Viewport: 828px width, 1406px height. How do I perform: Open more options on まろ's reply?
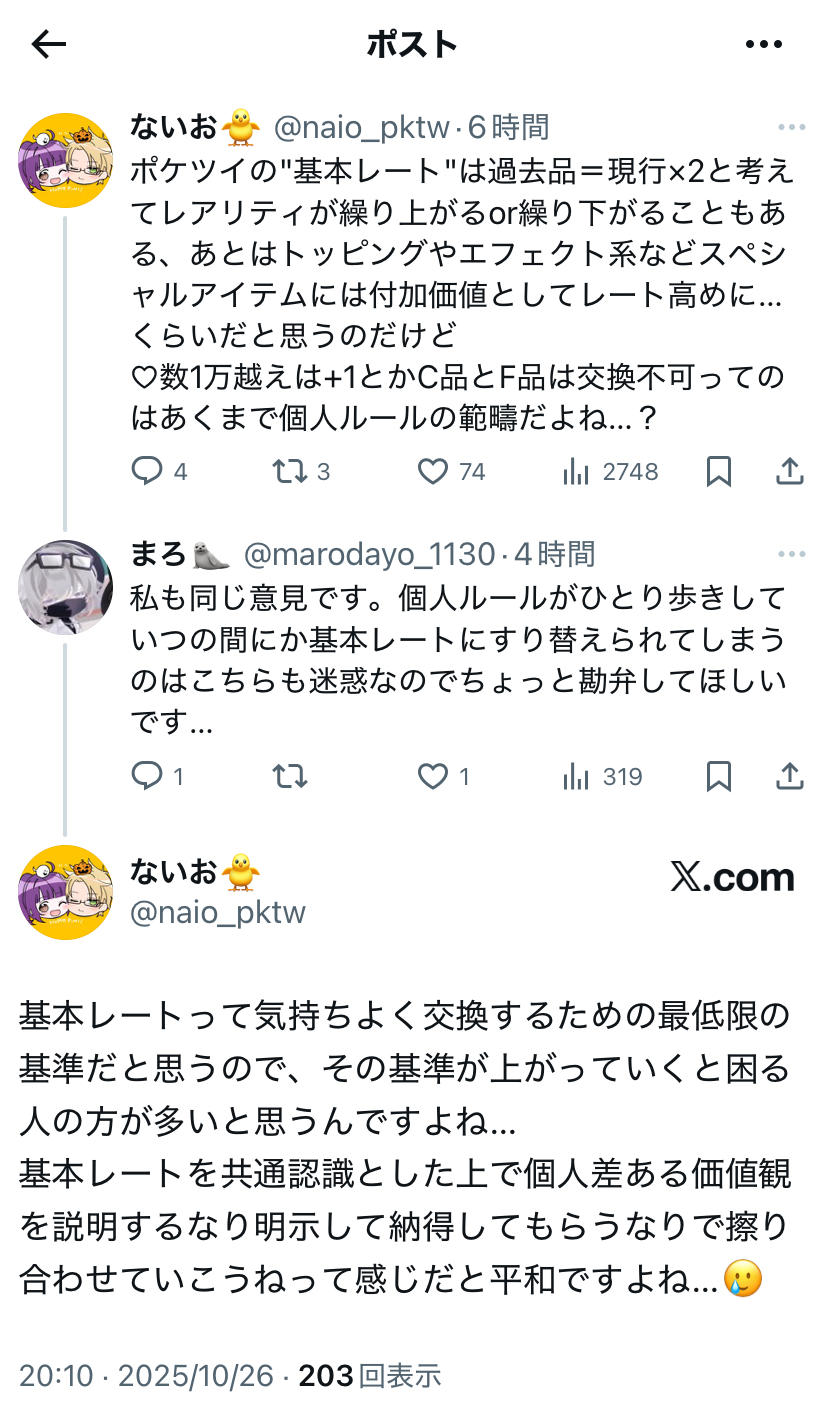791,555
